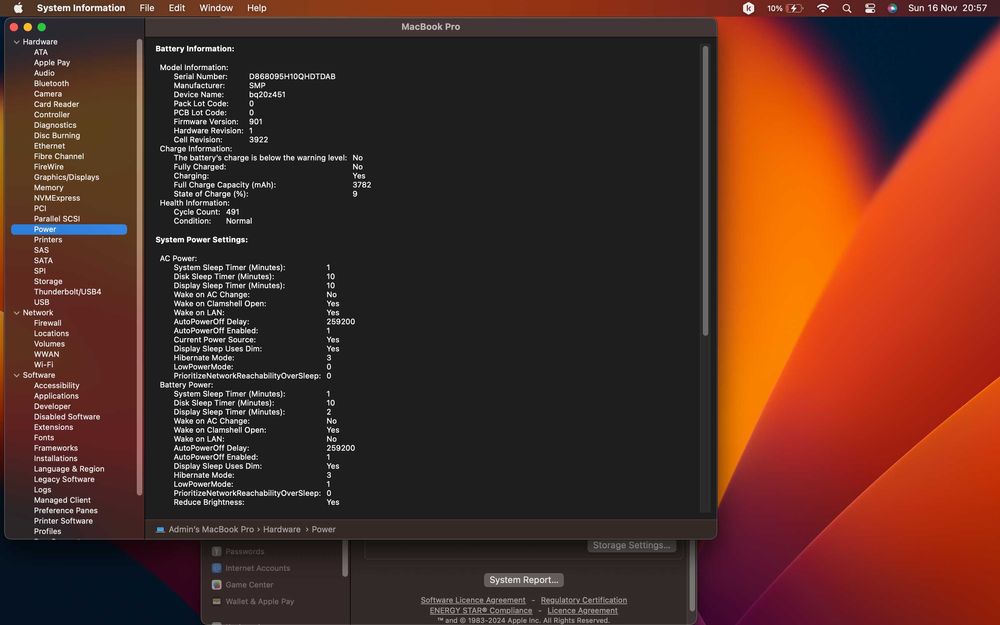Click Admin's MacBook Pro in path bar
The height and width of the screenshot is (625, 1000).
211,529
